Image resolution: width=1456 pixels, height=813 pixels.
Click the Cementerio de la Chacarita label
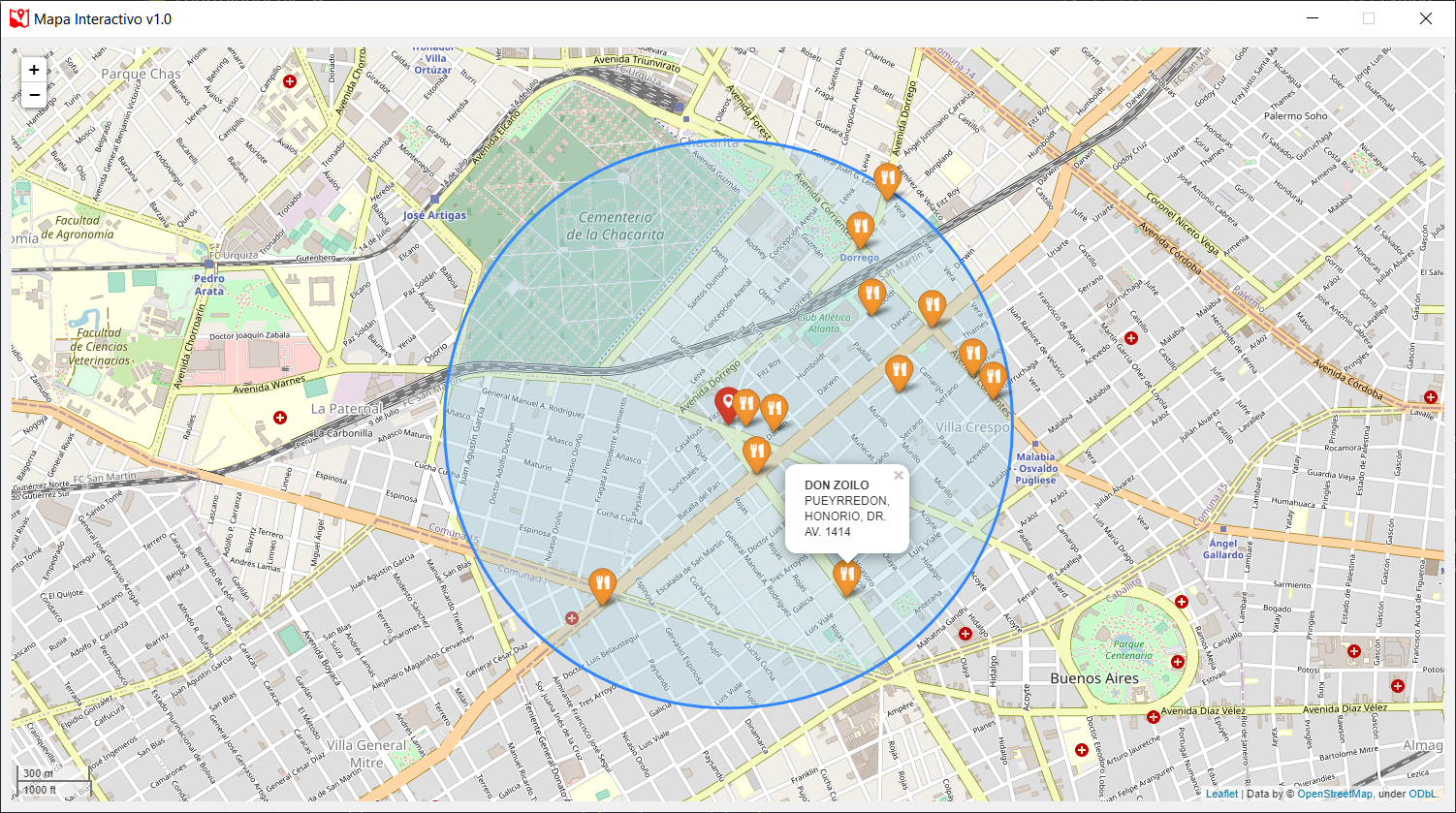[x=616, y=226]
